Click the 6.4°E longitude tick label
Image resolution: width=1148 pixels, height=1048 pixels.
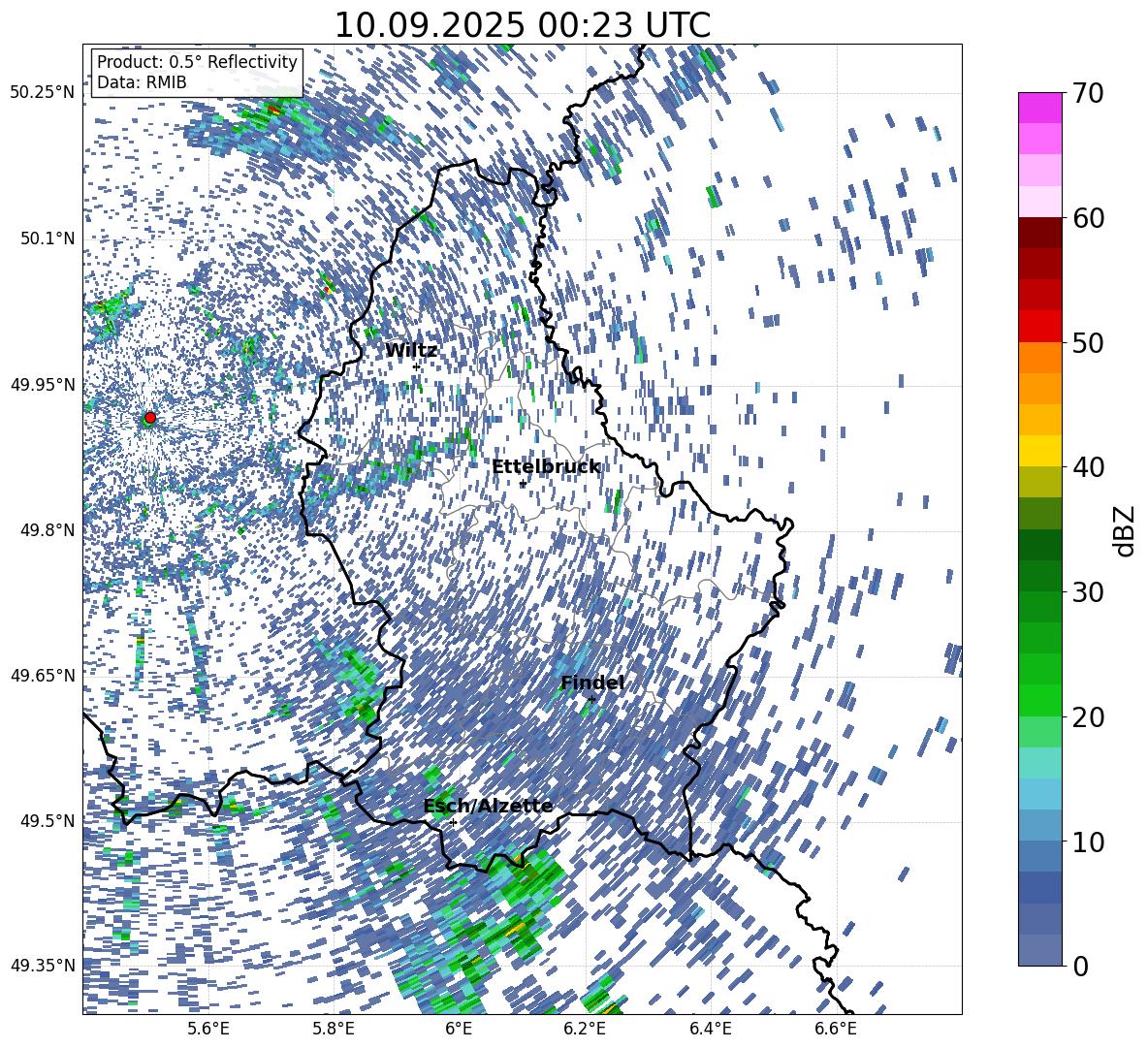pos(711,1030)
